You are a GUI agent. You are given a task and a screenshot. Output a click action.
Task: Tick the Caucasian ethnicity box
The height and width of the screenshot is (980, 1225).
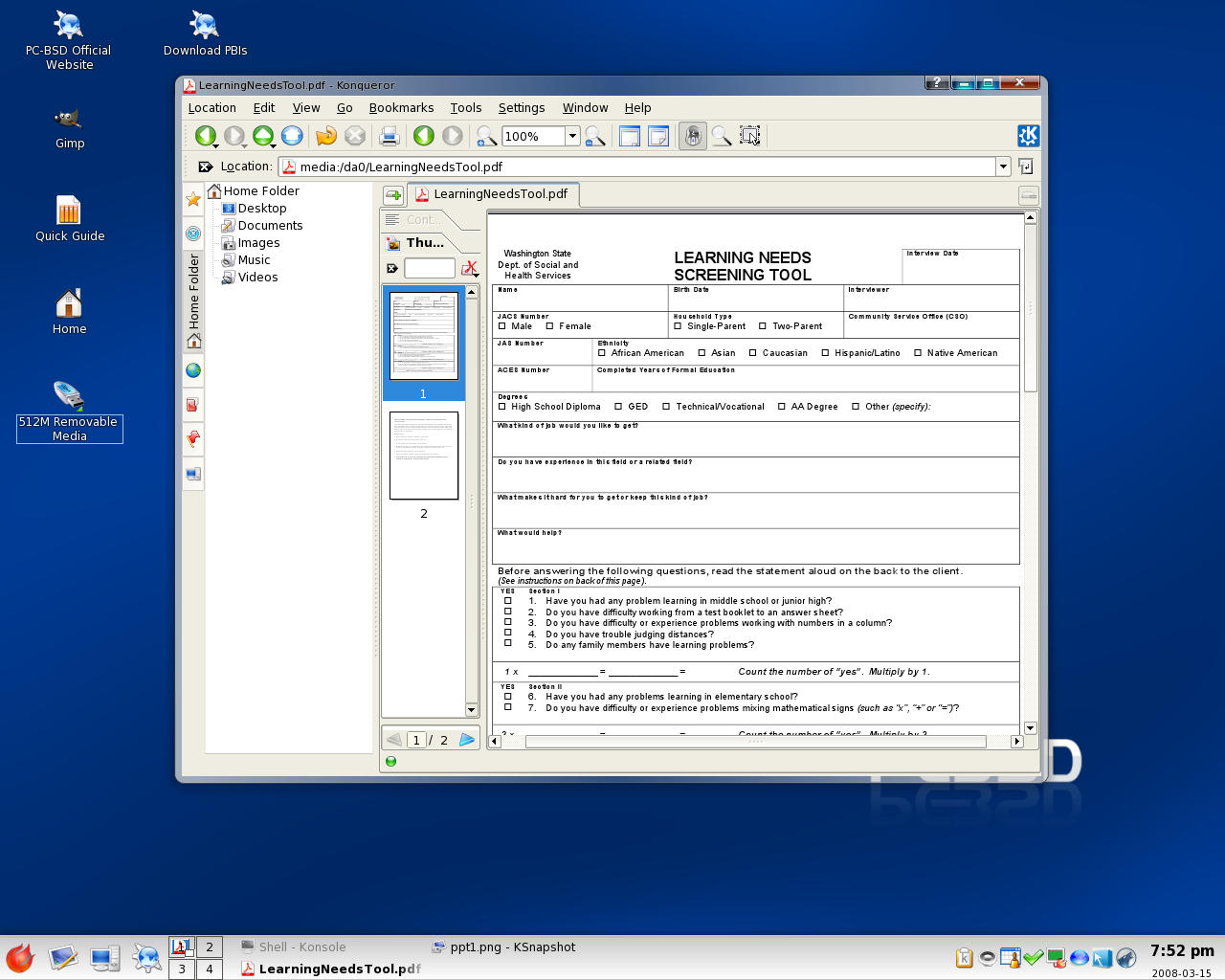click(753, 353)
